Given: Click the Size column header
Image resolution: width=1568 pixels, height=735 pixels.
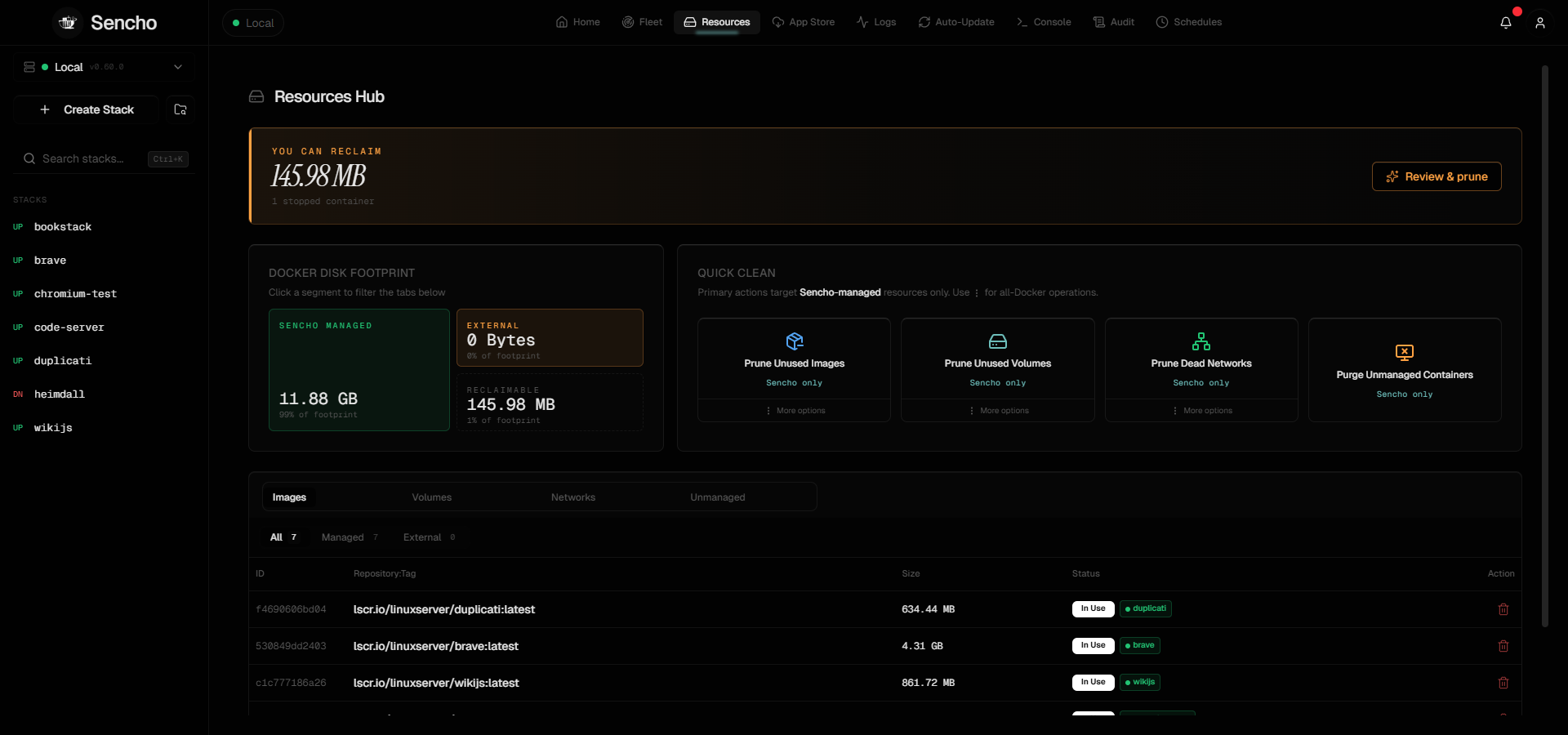Looking at the screenshot, I should click(x=911, y=573).
